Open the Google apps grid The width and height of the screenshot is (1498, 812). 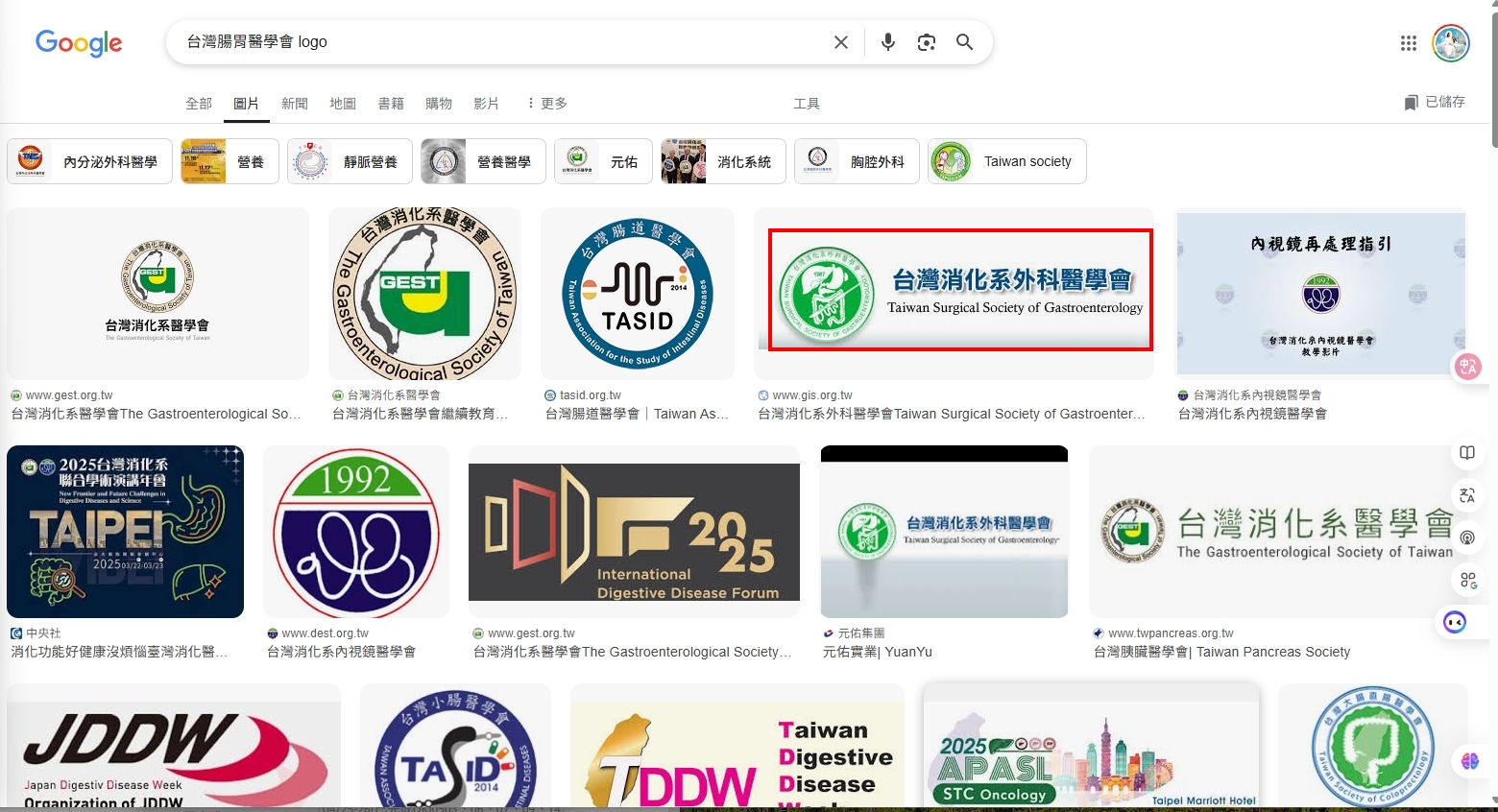[x=1409, y=43]
